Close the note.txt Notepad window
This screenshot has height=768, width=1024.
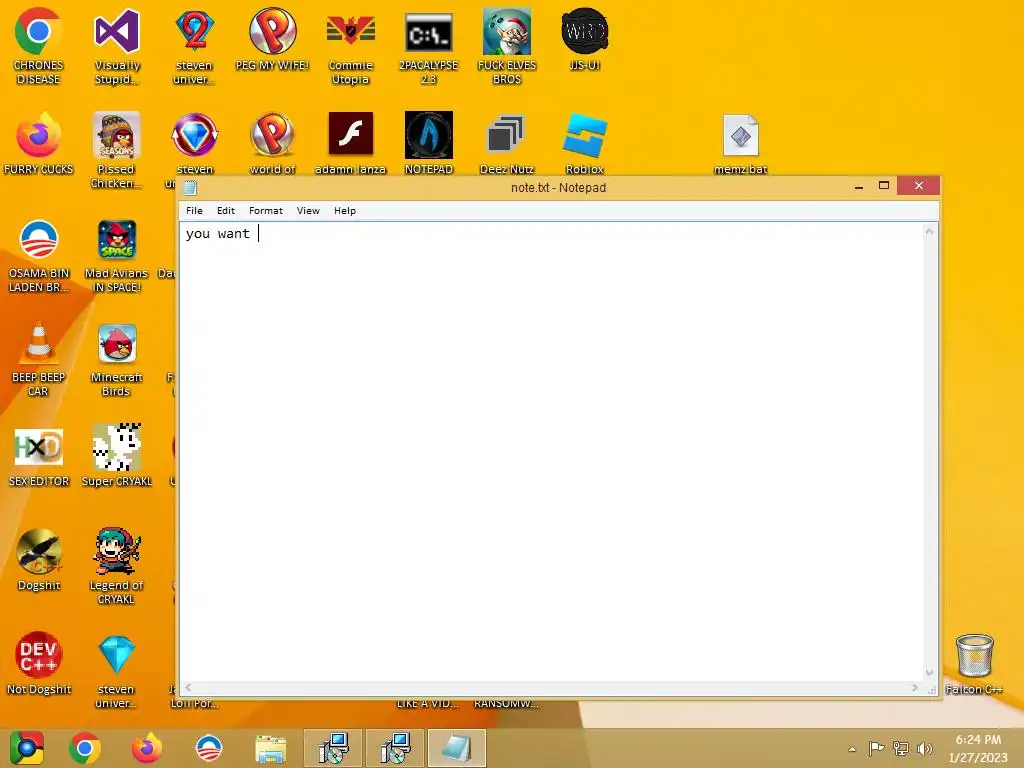pyautogui.click(x=919, y=185)
